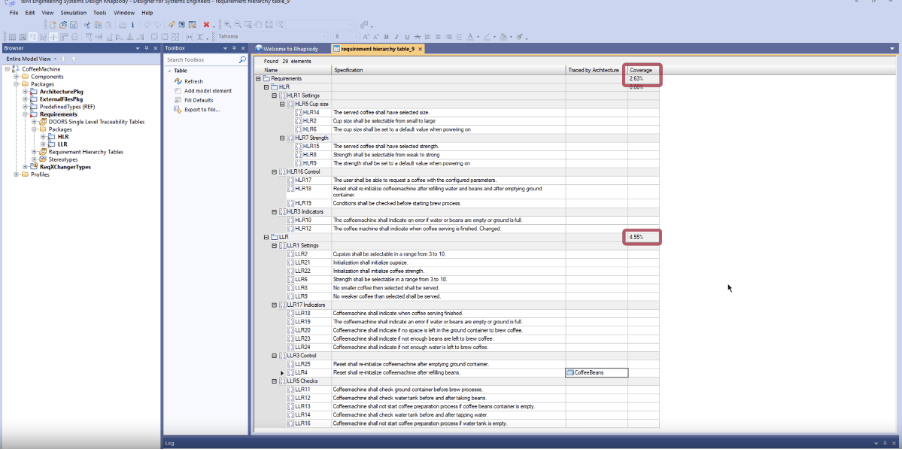Viewport: 902px width, 450px height.
Task: Click Export to file in Toolbox
Action: pyautogui.click(x=202, y=109)
